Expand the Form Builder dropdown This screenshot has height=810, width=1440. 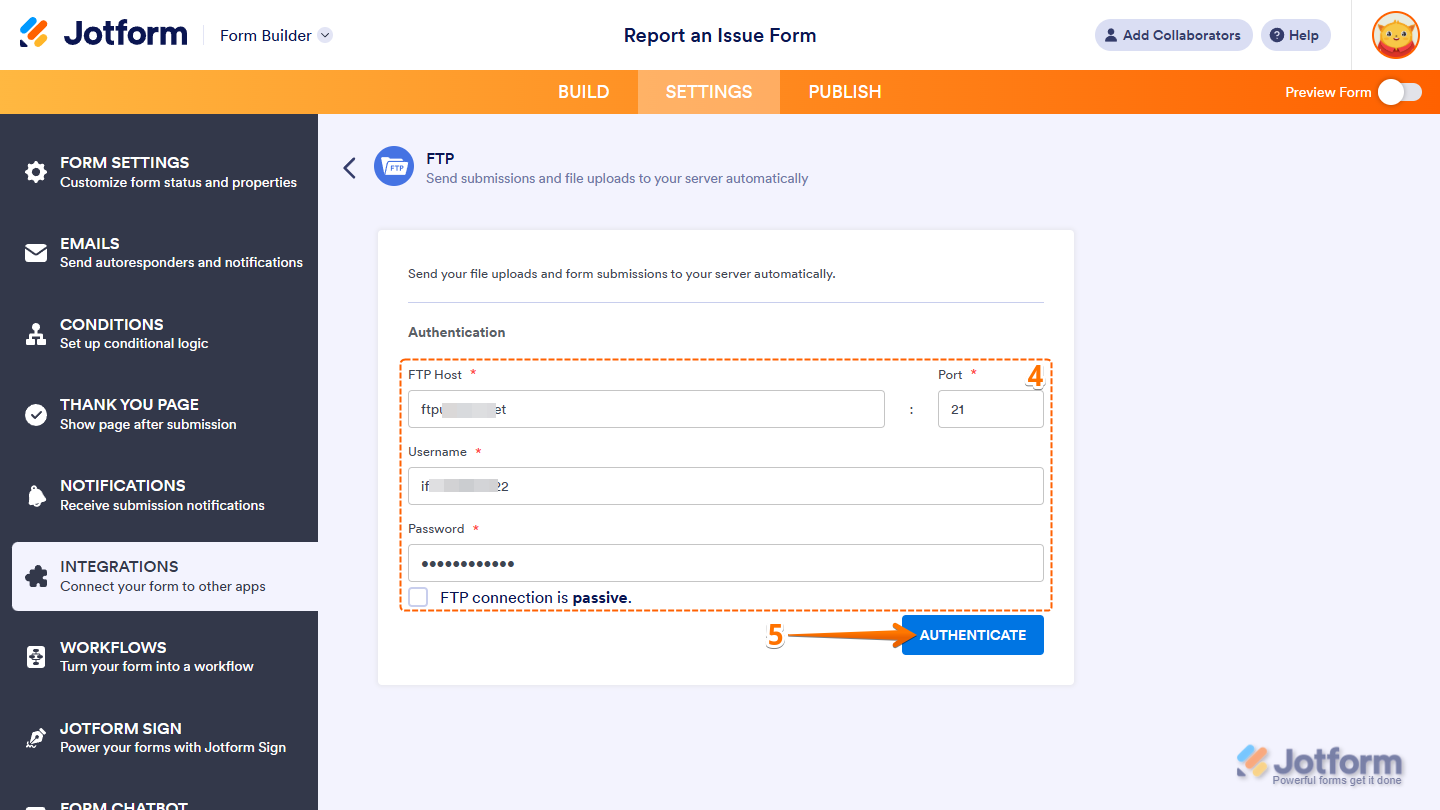point(275,35)
